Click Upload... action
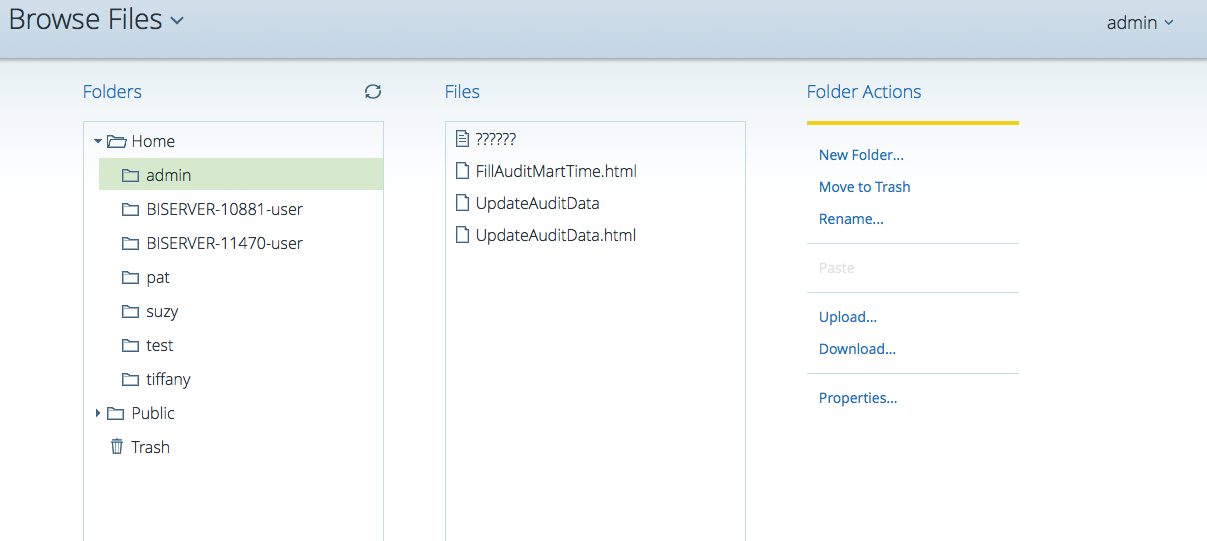Viewport: 1207px width, 541px height. click(x=848, y=317)
